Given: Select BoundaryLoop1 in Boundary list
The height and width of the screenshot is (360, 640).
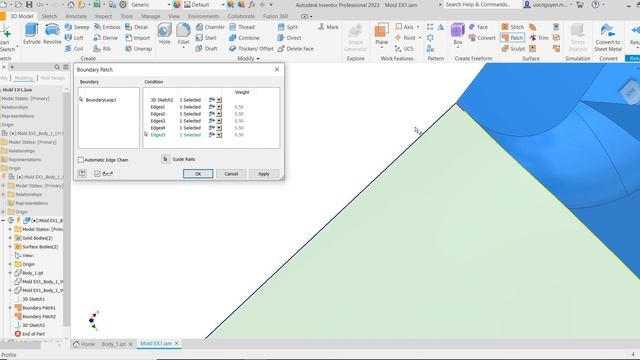Looking at the screenshot, I should (x=101, y=100).
